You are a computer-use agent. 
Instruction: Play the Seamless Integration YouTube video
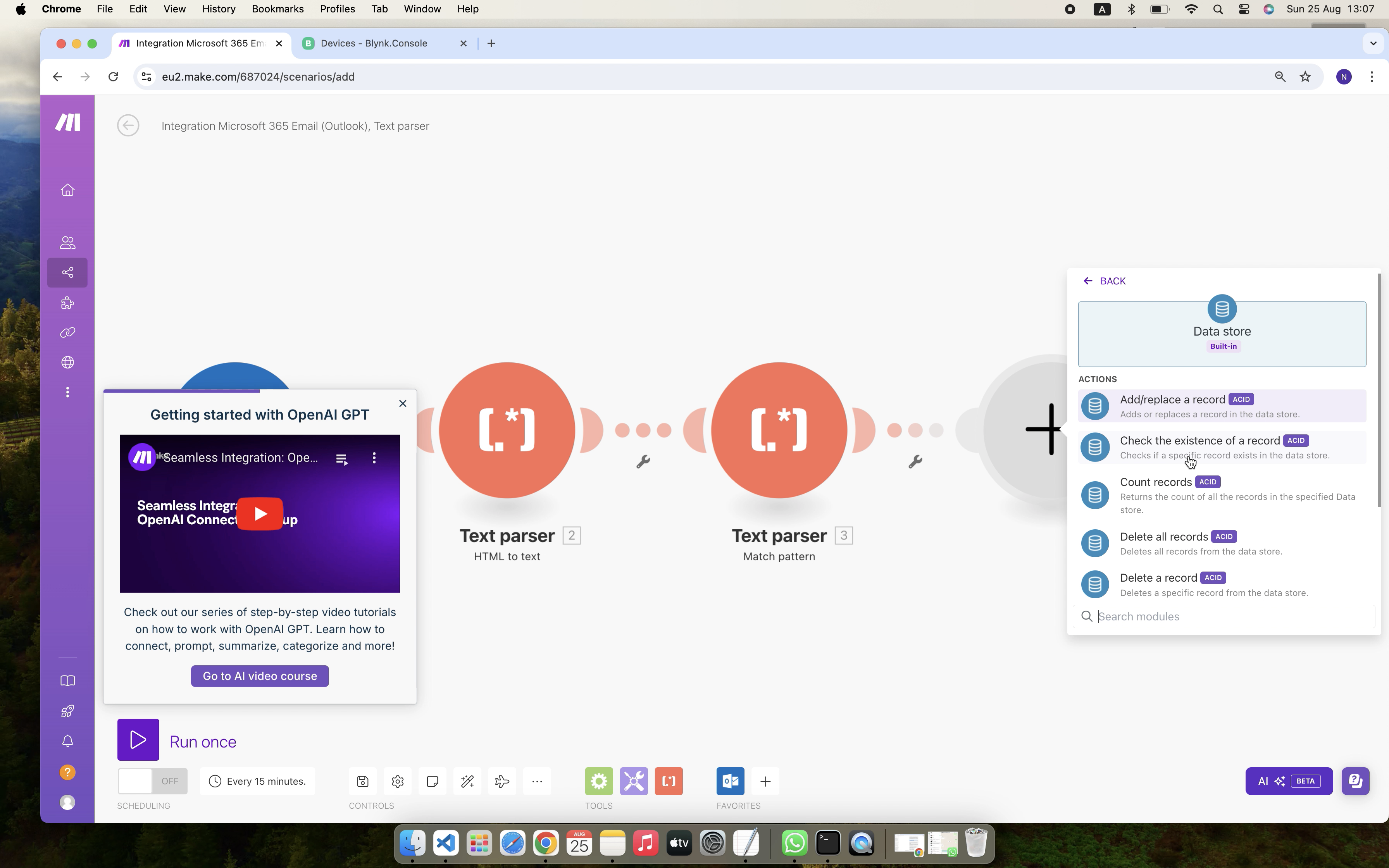260,514
